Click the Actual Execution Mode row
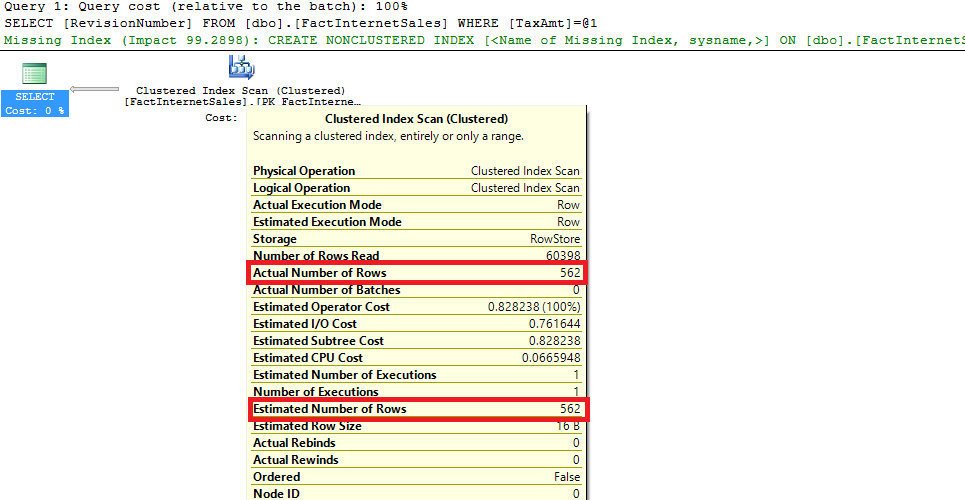965x500 pixels. (416, 205)
